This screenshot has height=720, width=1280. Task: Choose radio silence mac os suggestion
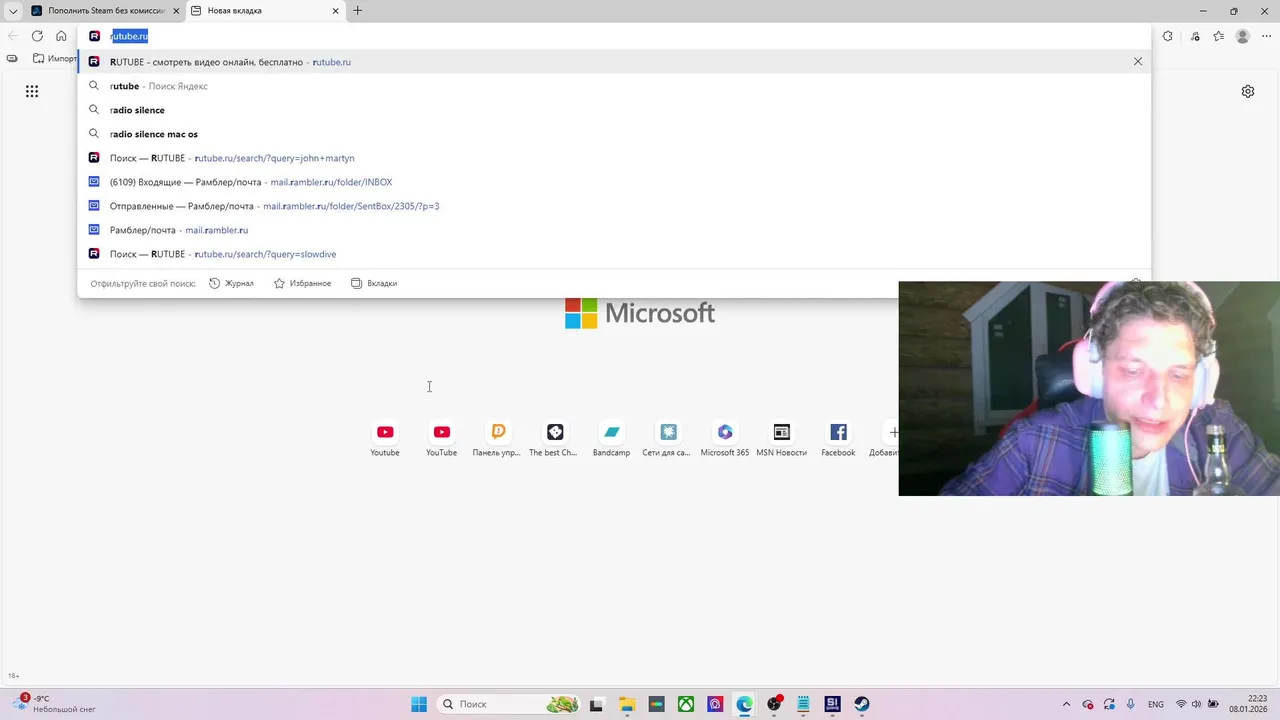(x=614, y=134)
